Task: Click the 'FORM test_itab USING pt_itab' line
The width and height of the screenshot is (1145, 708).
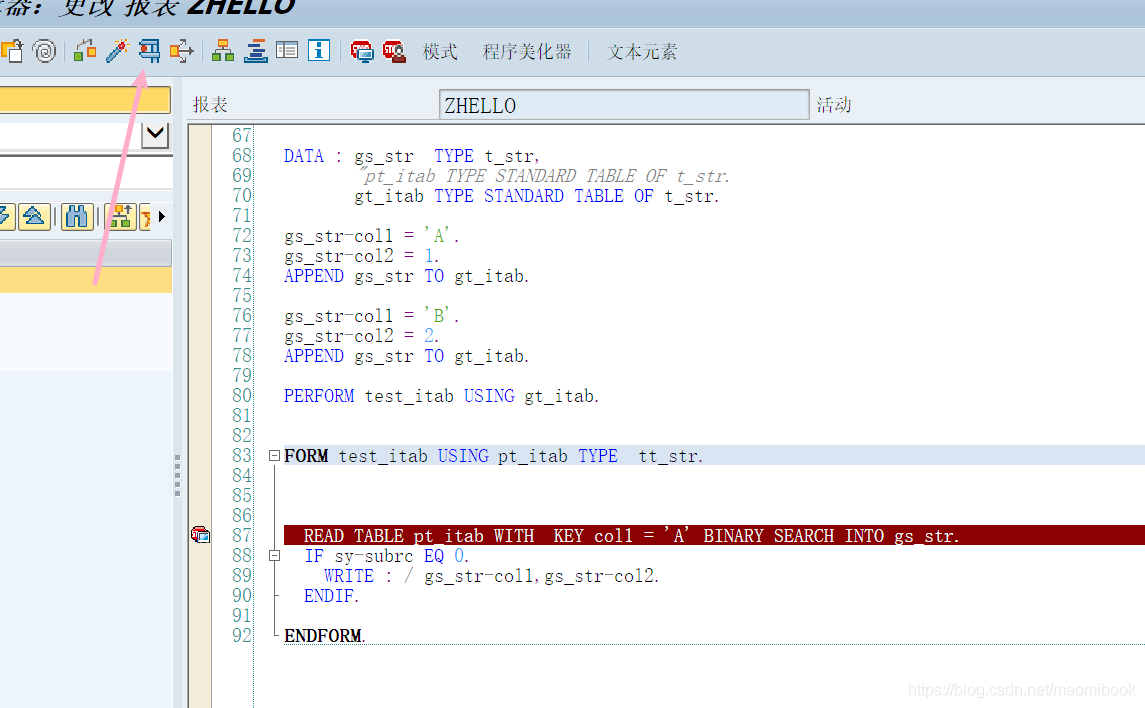Action: point(494,455)
